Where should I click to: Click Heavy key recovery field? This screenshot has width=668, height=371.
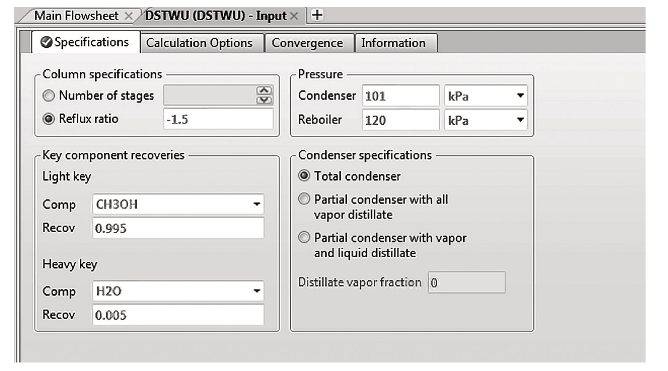(x=178, y=315)
